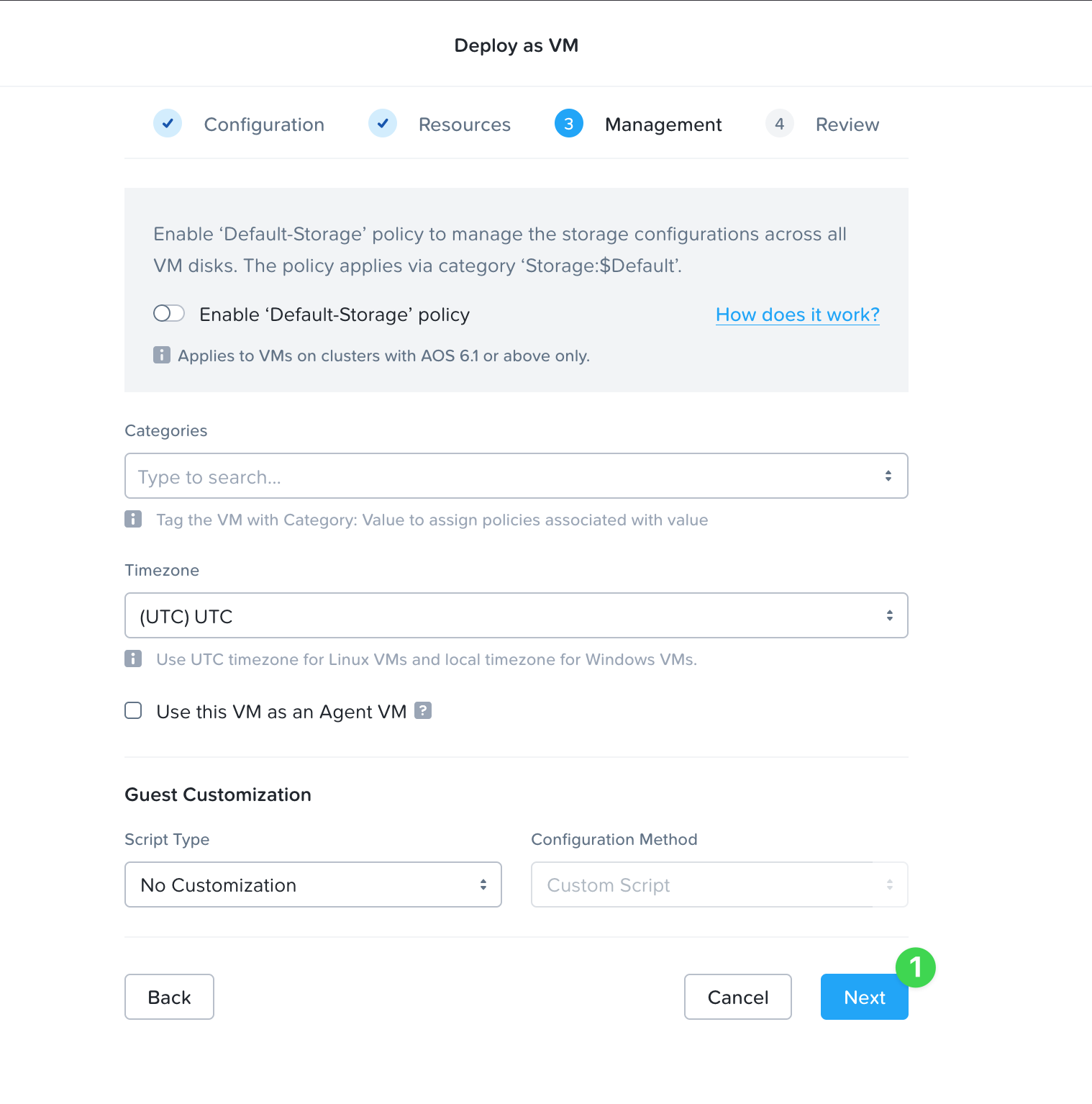Click the Resources step checkmark icon
This screenshot has height=1104, width=1092.
pos(383,124)
